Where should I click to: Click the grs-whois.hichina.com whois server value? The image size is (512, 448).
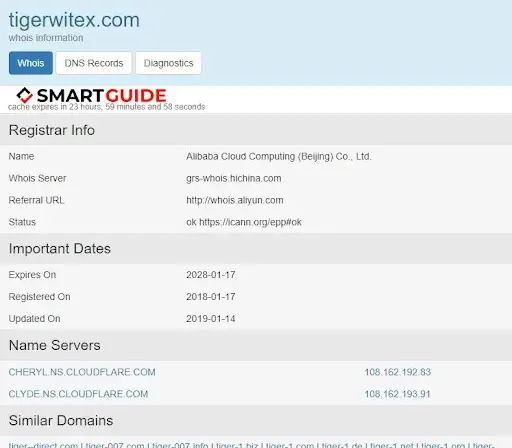tap(234, 178)
